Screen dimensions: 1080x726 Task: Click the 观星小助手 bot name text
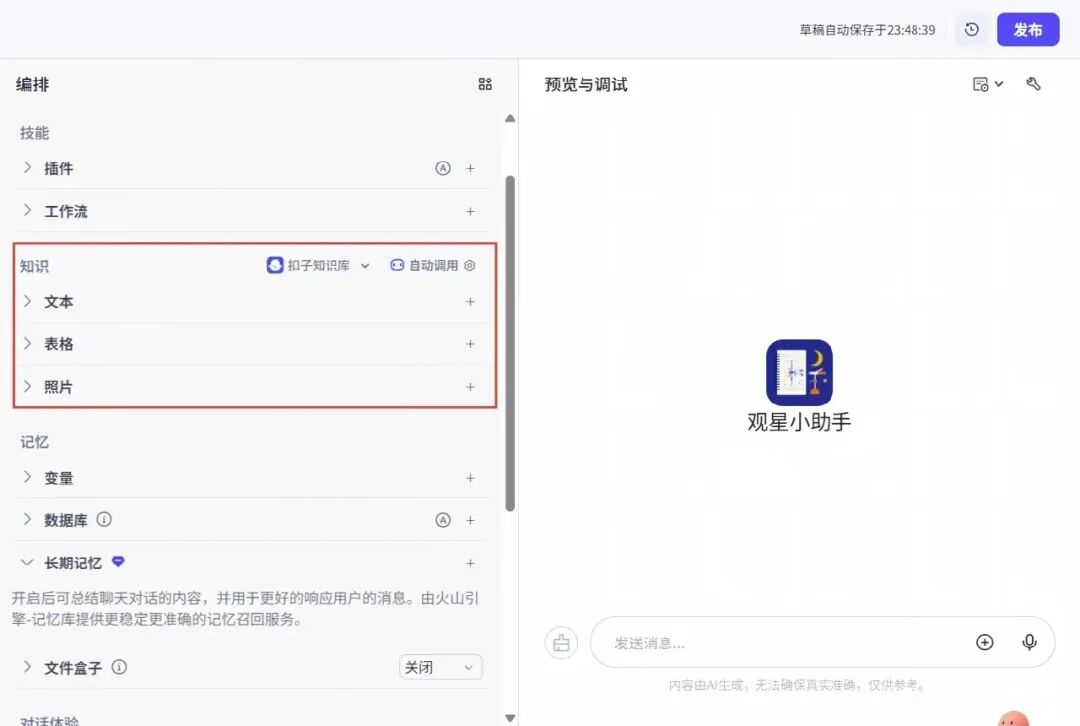[799, 422]
